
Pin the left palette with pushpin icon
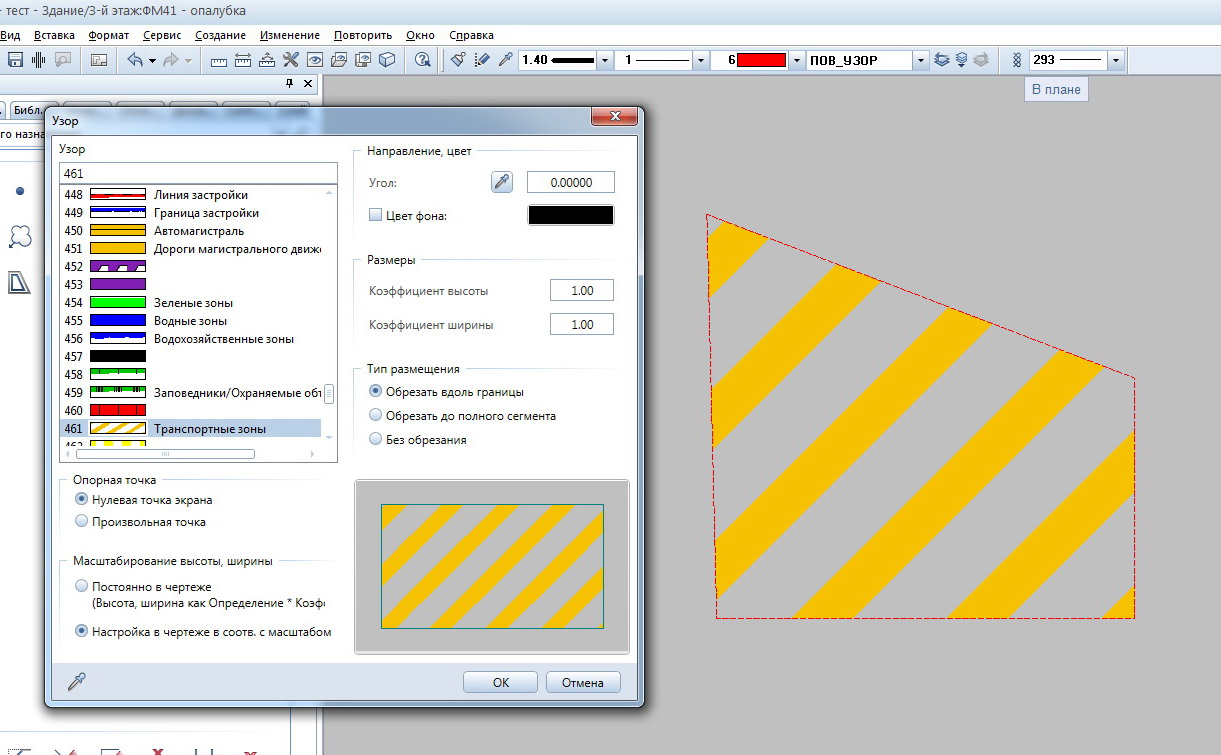coord(290,83)
